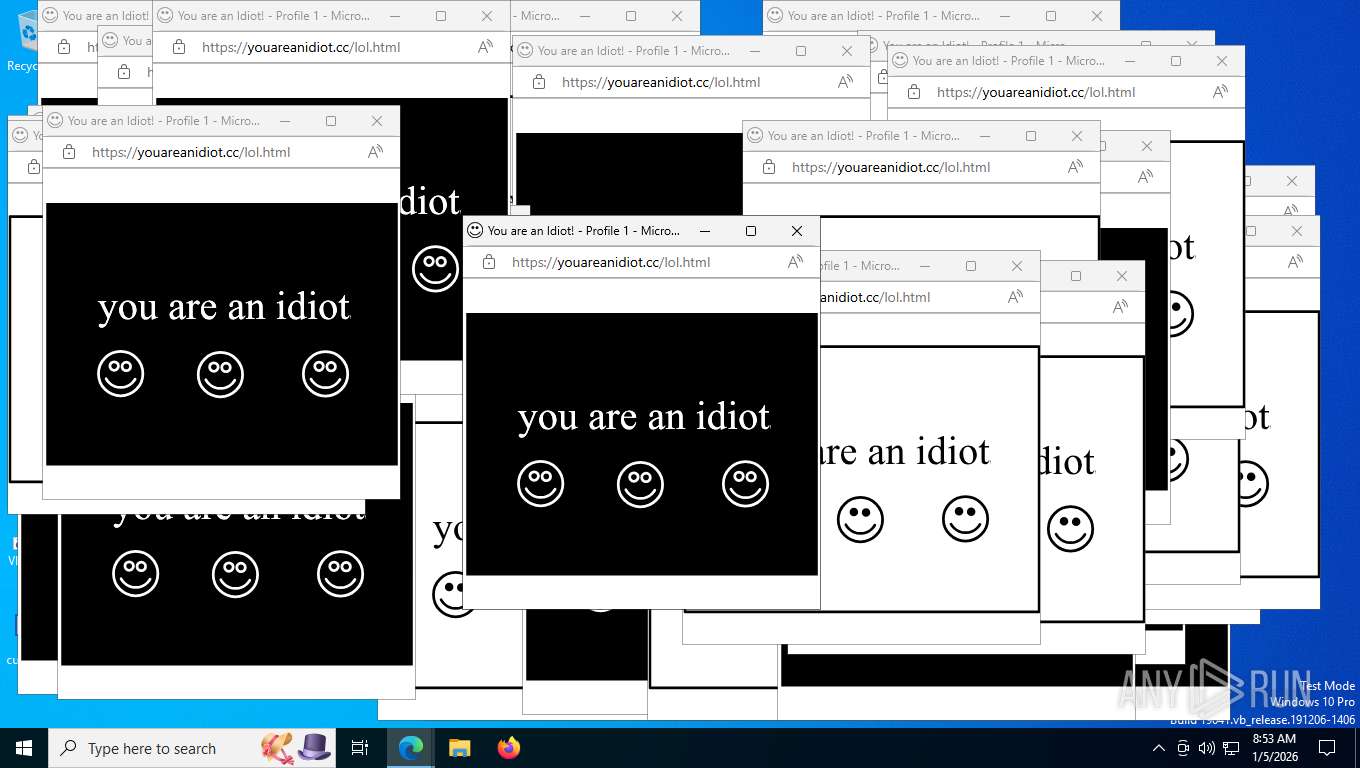Click Read aloud icon in top-center Edge window
The image size is (1360, 768).
coord(845,82)
